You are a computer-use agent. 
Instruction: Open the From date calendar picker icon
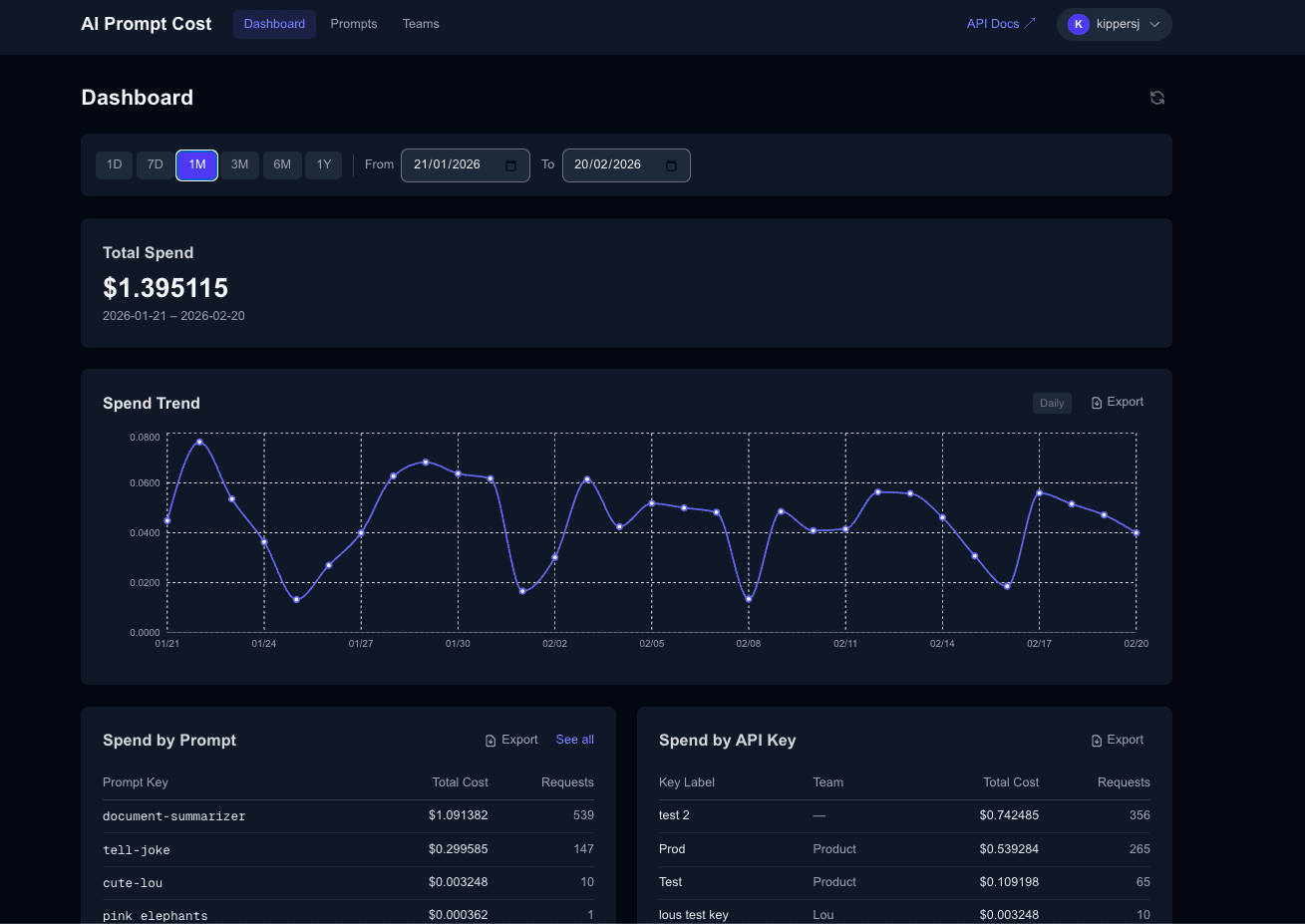point(511,165)
